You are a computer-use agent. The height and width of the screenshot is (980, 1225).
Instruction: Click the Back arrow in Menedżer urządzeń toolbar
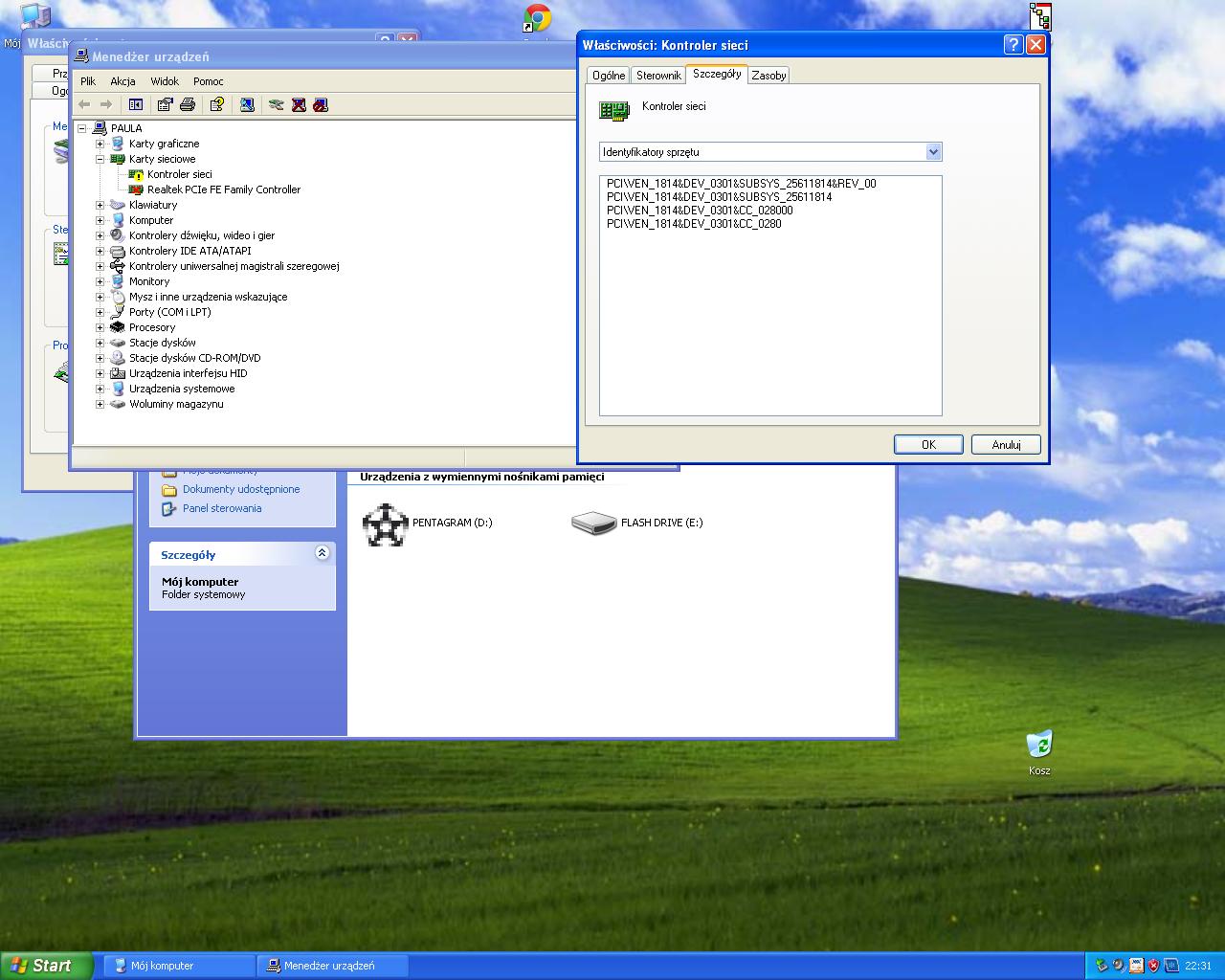click(84, 104)
